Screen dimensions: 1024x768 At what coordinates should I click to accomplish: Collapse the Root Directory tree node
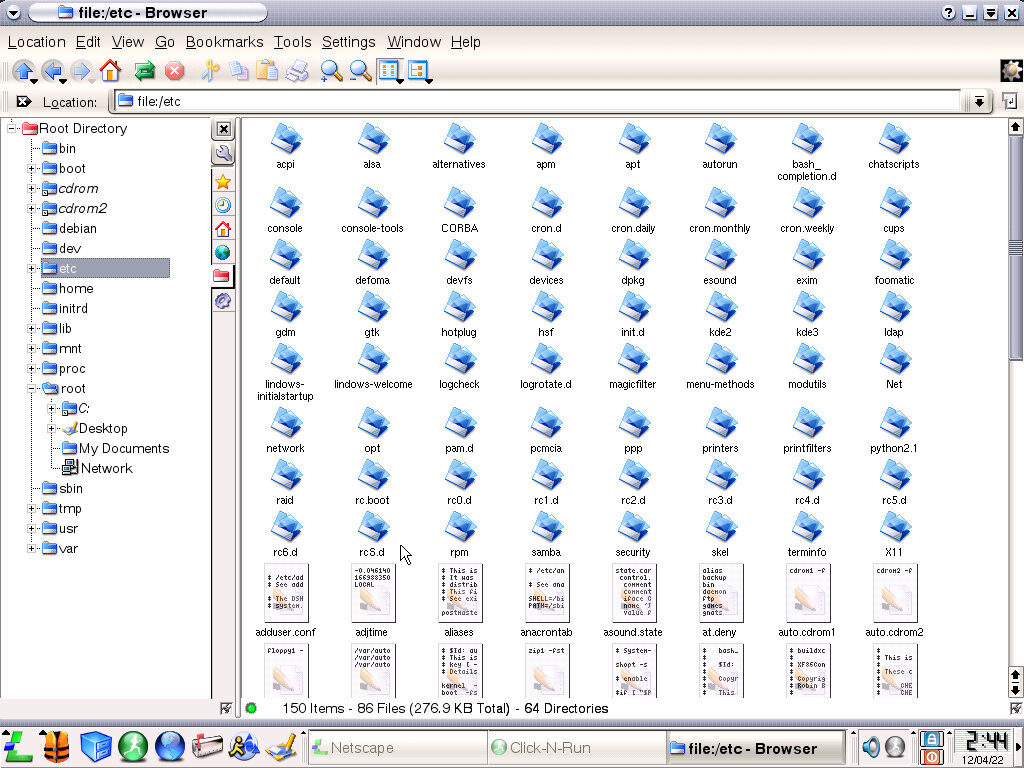[13, 129]
